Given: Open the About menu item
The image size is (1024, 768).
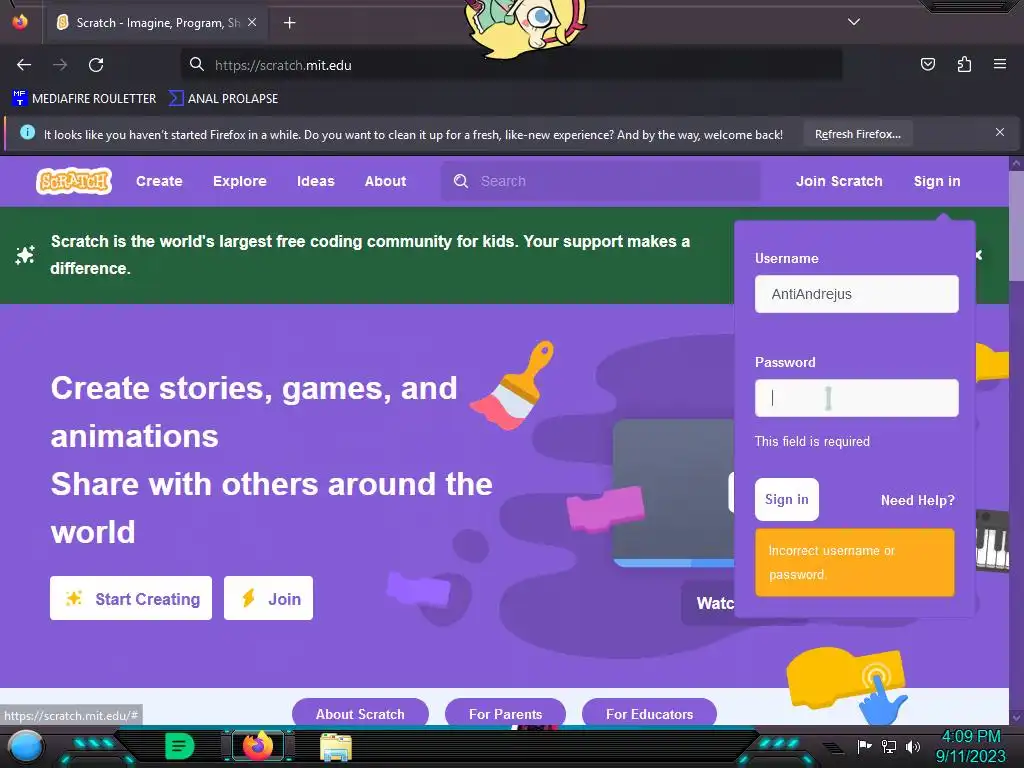Looking at the screenshot, I should (x=385, y=181).
